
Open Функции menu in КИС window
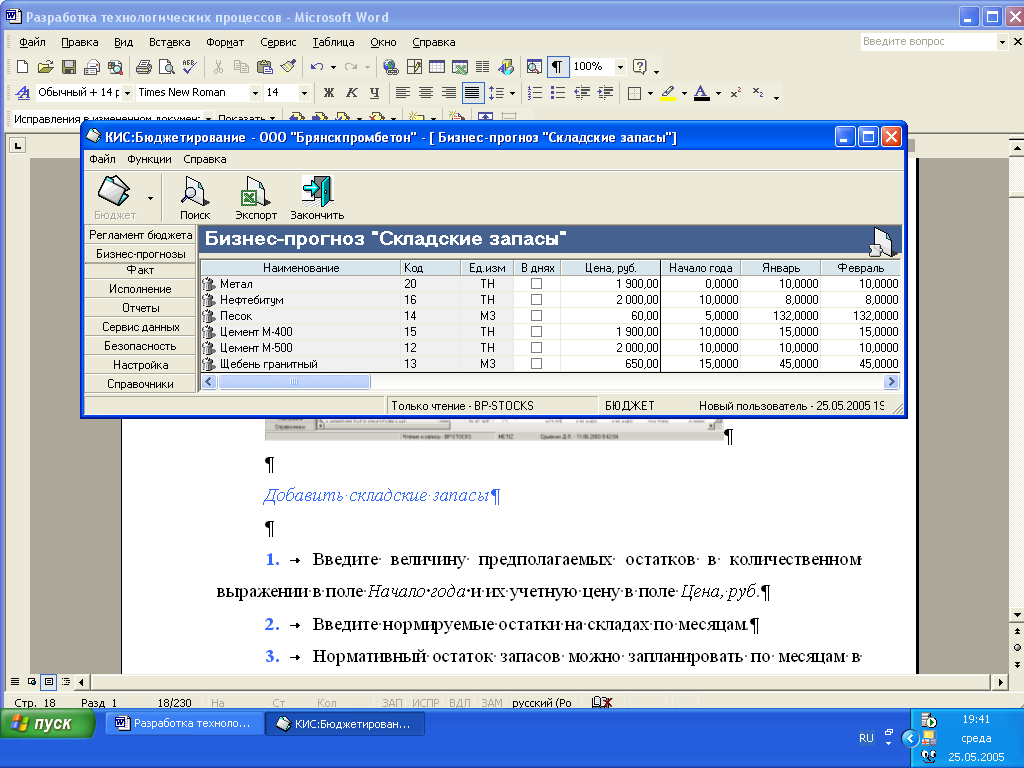click(x=150, y=159)
